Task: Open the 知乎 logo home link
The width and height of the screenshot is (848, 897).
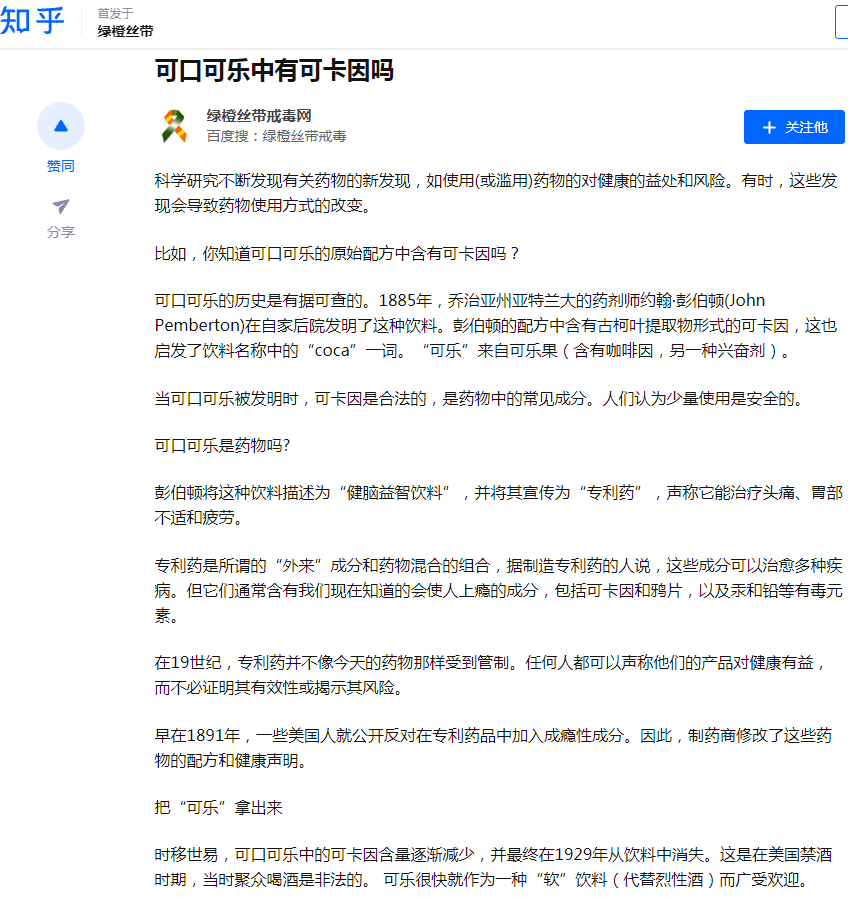Action: pyautogui.click(x=32, y=21)
